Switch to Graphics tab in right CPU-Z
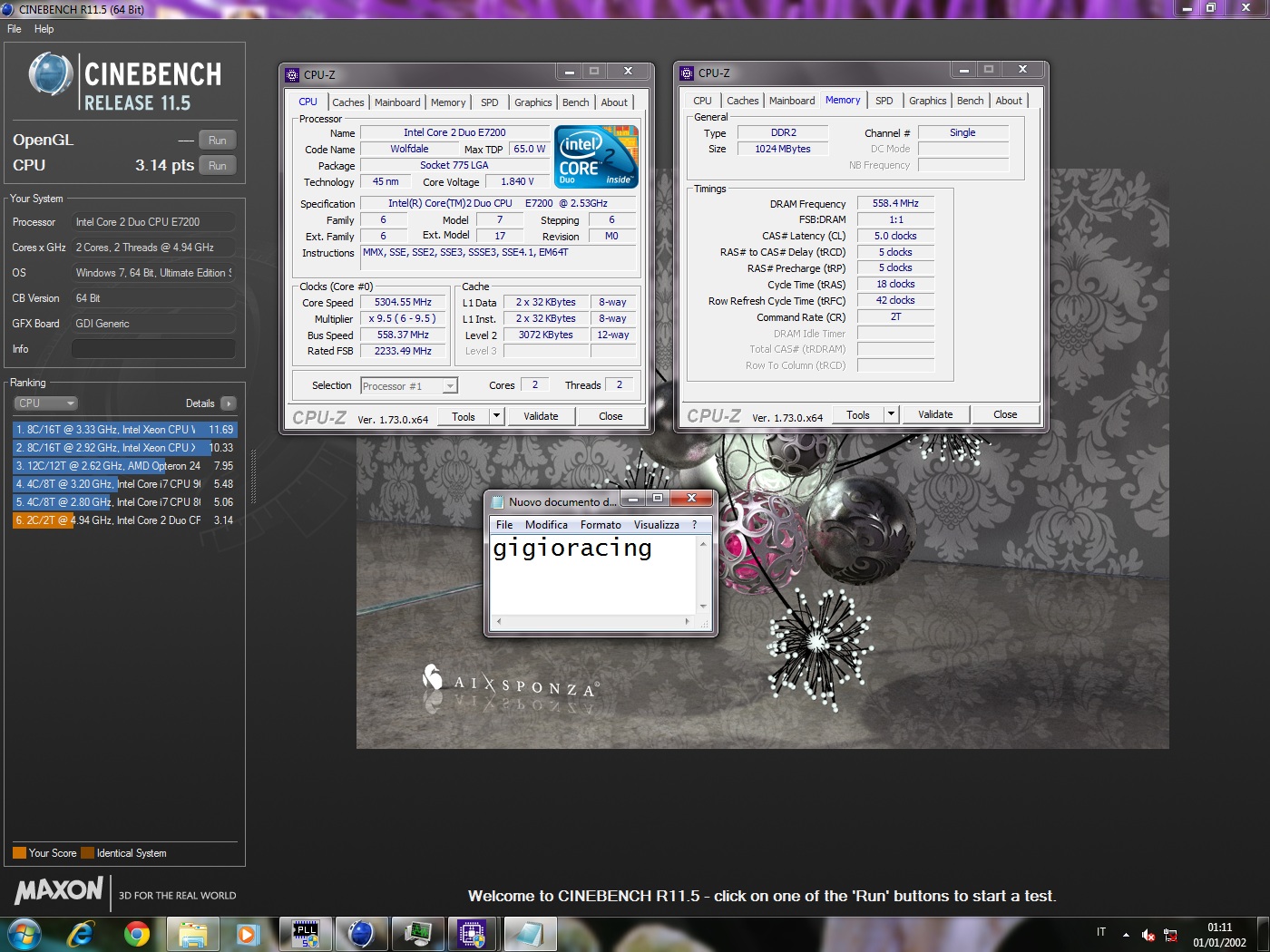The image size is (1270, 952). coord(928,101)
